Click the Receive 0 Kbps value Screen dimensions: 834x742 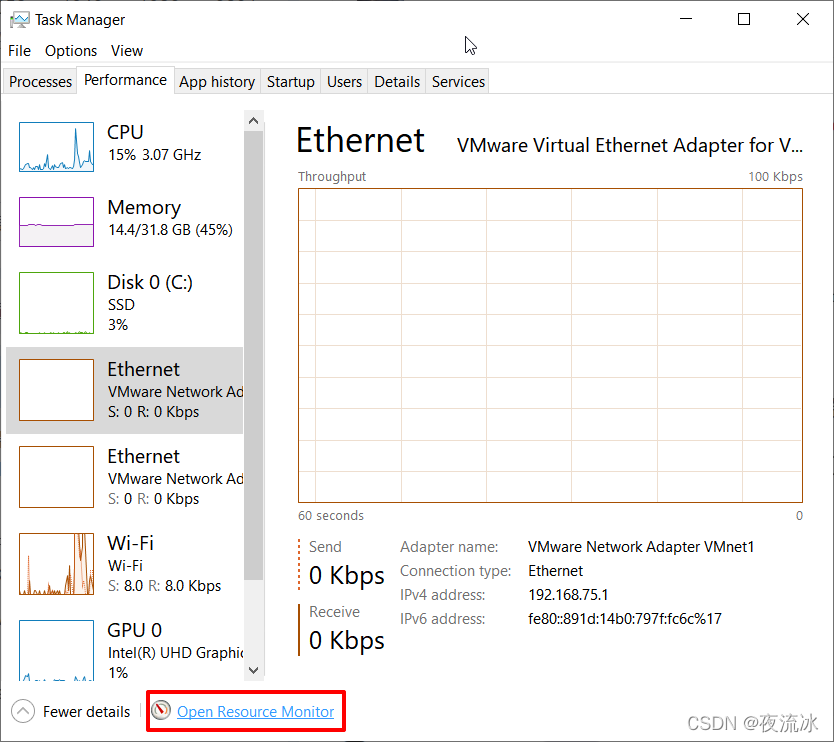pyautogui.click(x=347, y=640)
